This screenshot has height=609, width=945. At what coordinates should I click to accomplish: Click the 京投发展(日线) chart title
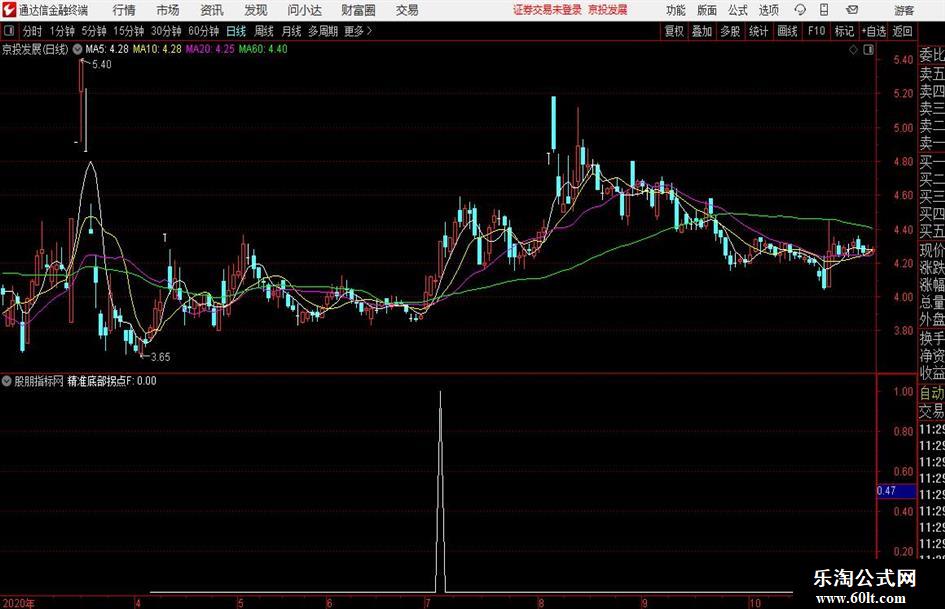click(35, 49)
